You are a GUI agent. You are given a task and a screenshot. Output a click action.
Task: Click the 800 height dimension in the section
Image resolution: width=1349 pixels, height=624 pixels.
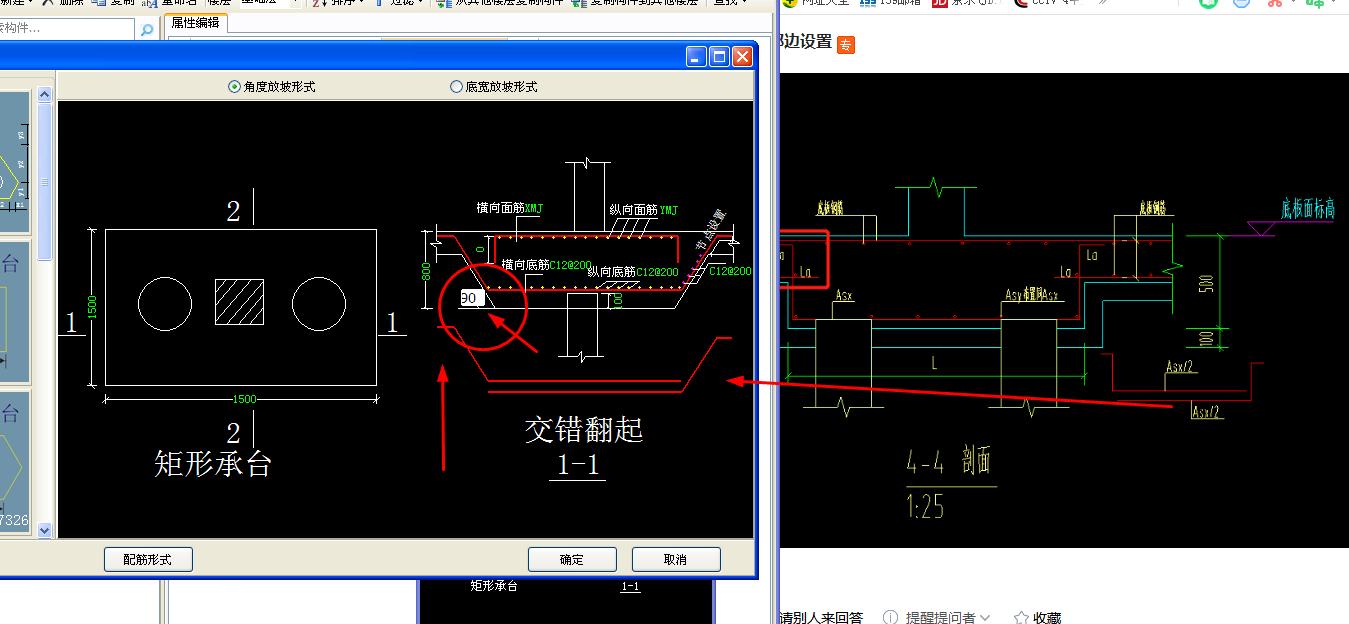click(426, 270)
